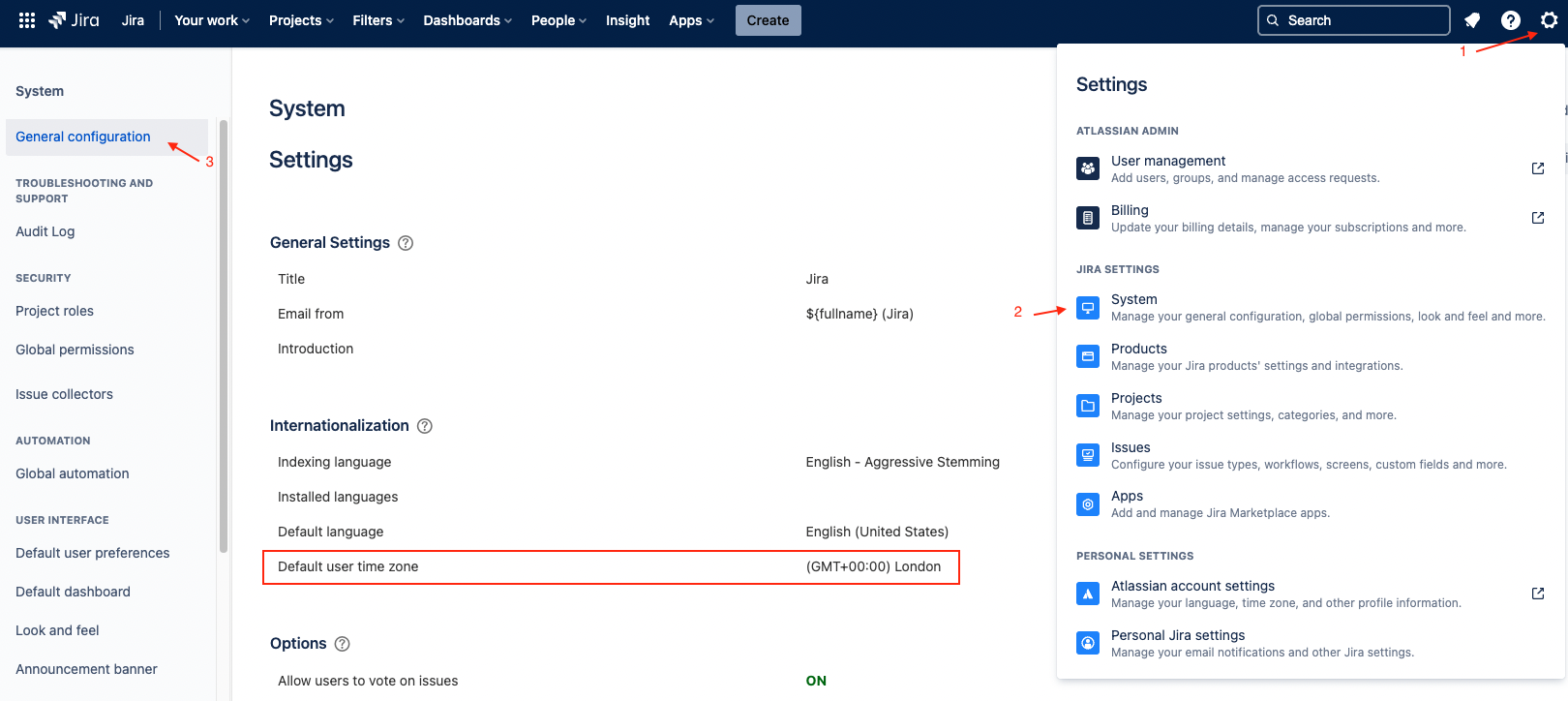The image size is (1568, 701).
Task: Open Default dashboard in sidebar
Action: [73, 592]
